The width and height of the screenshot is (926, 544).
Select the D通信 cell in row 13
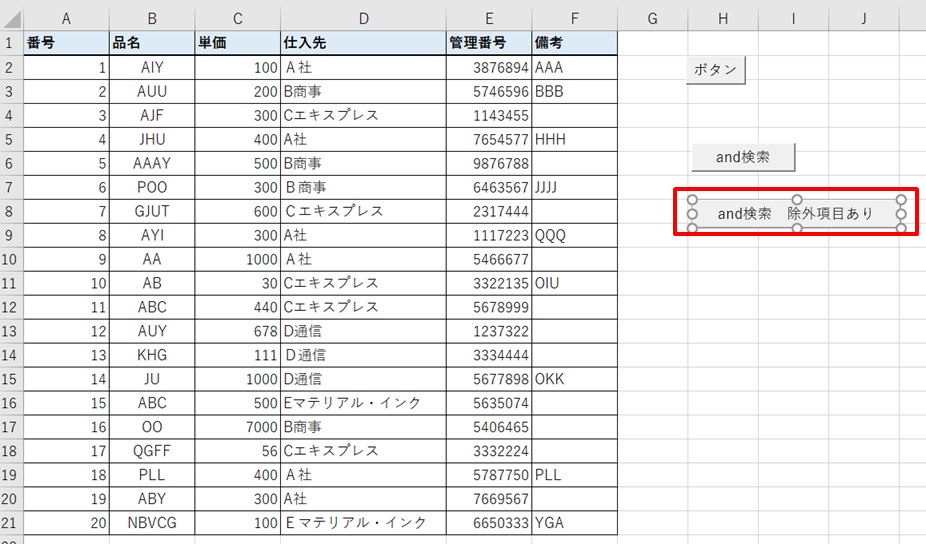click(x=363, y=331)
